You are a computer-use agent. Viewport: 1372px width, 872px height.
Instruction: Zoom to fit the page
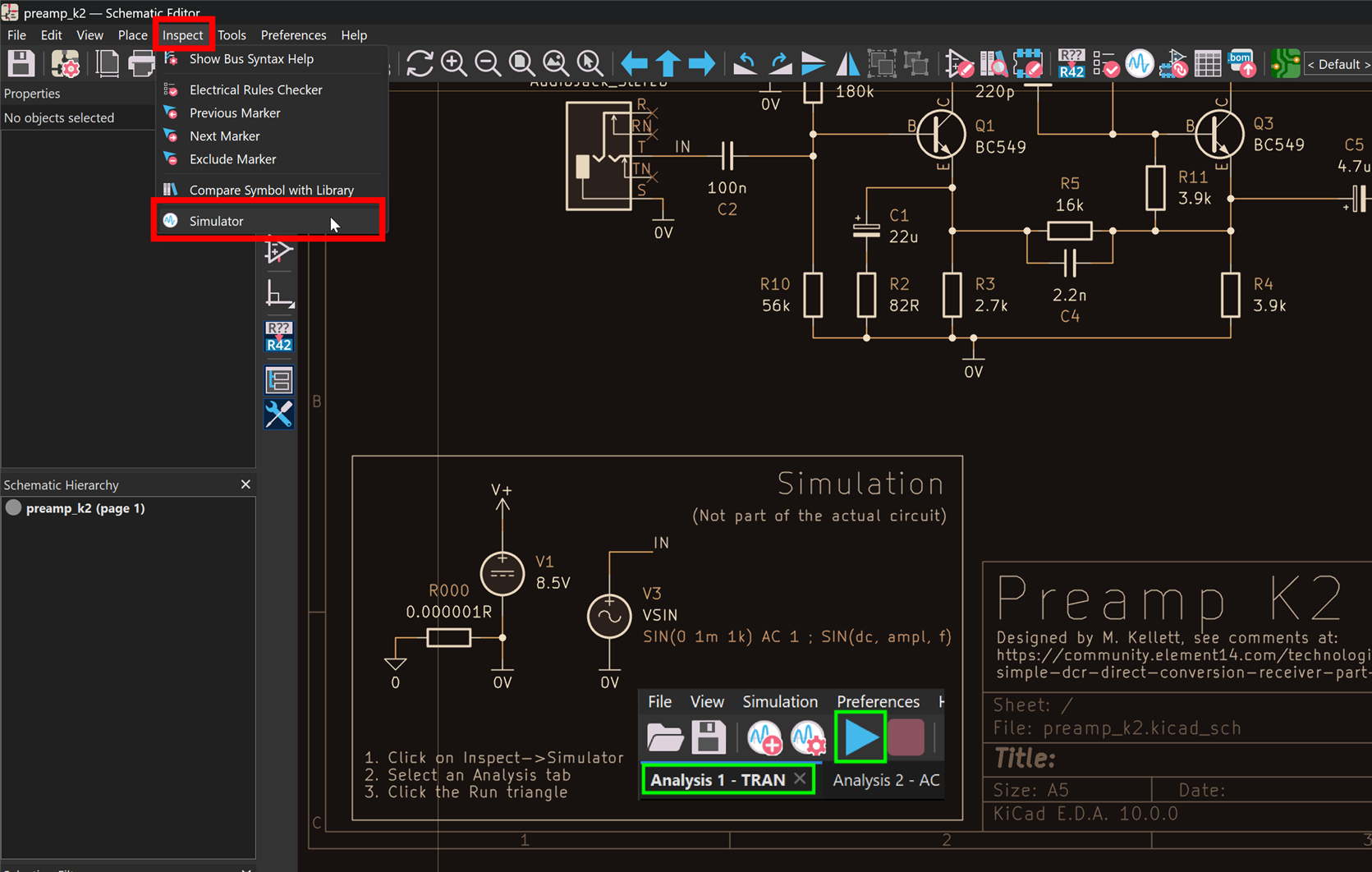click(x=521, y=63)
